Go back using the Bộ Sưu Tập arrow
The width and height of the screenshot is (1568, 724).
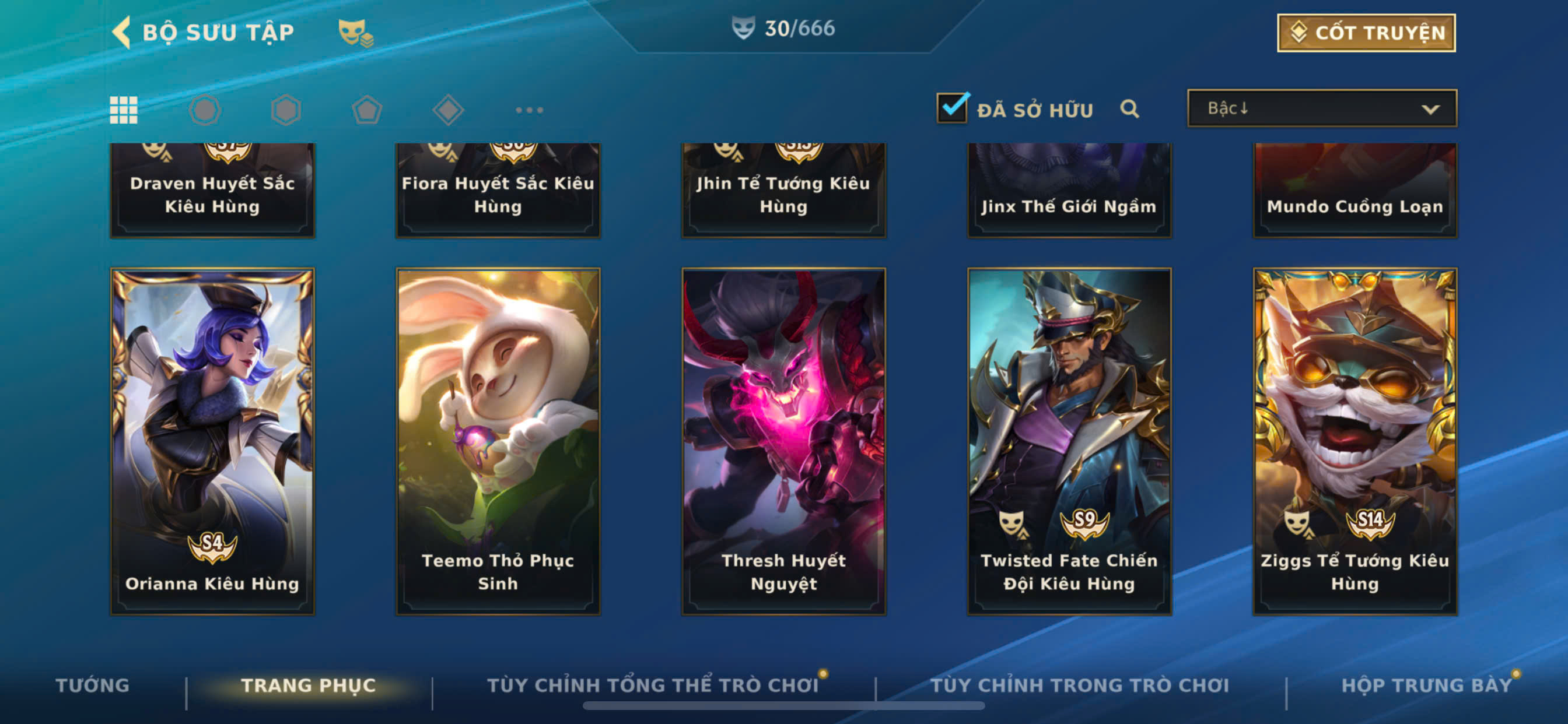[x=121, y=31]
